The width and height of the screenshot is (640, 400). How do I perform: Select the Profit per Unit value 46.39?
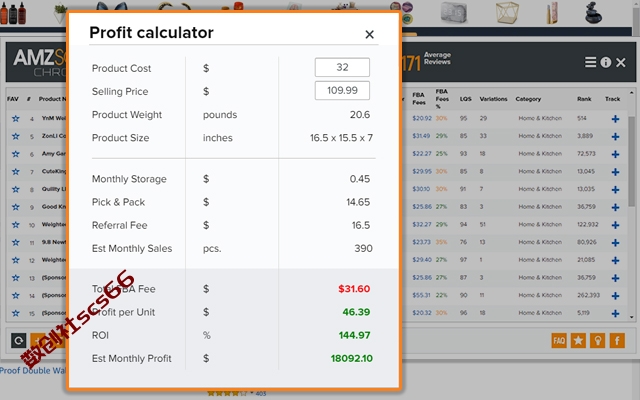click(356, 312)
